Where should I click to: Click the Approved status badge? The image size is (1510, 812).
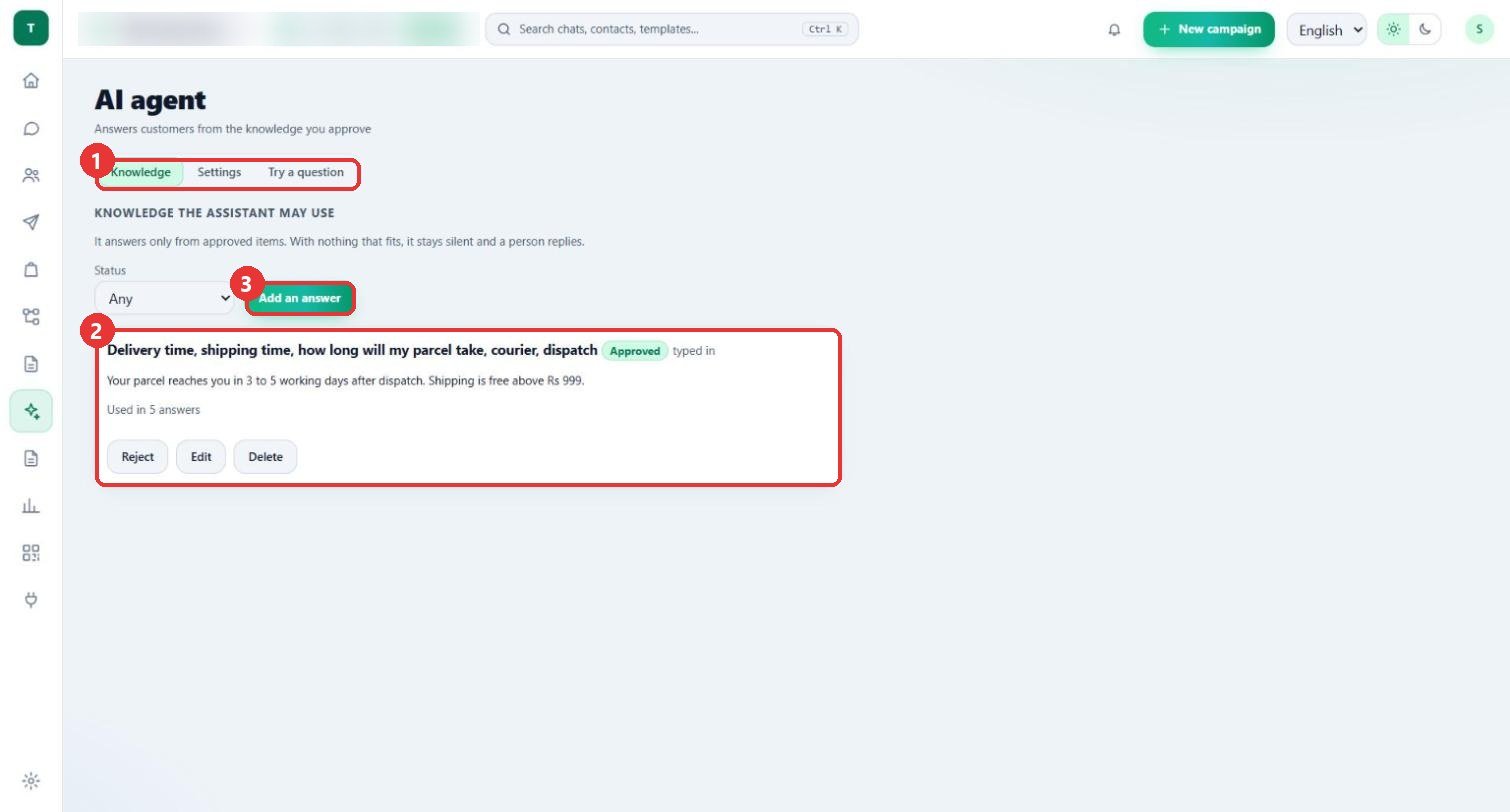pos(635,351)
